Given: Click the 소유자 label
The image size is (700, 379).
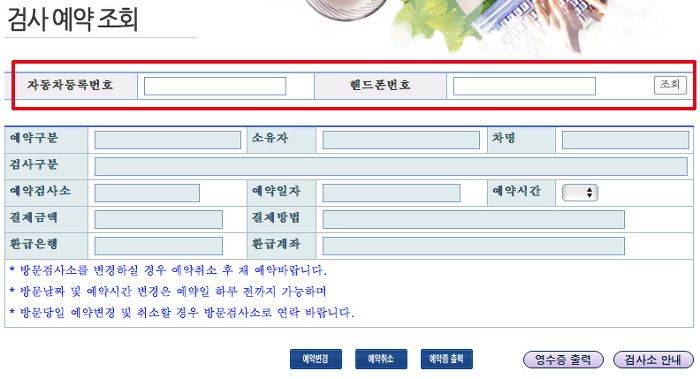Looking at the screenshot, I should coord(270,138).
